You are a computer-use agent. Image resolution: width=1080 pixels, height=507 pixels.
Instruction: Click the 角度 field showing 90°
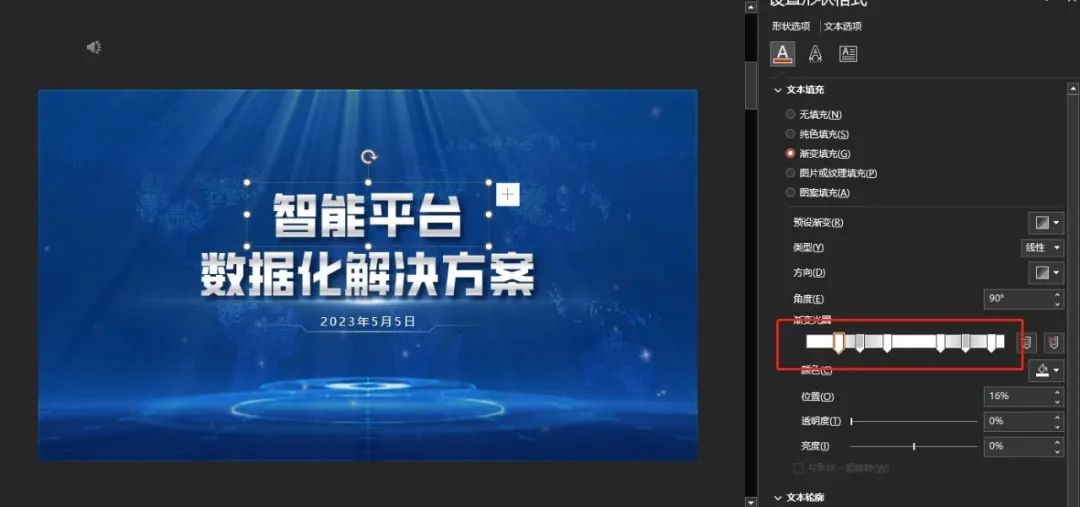point(1018,299)
